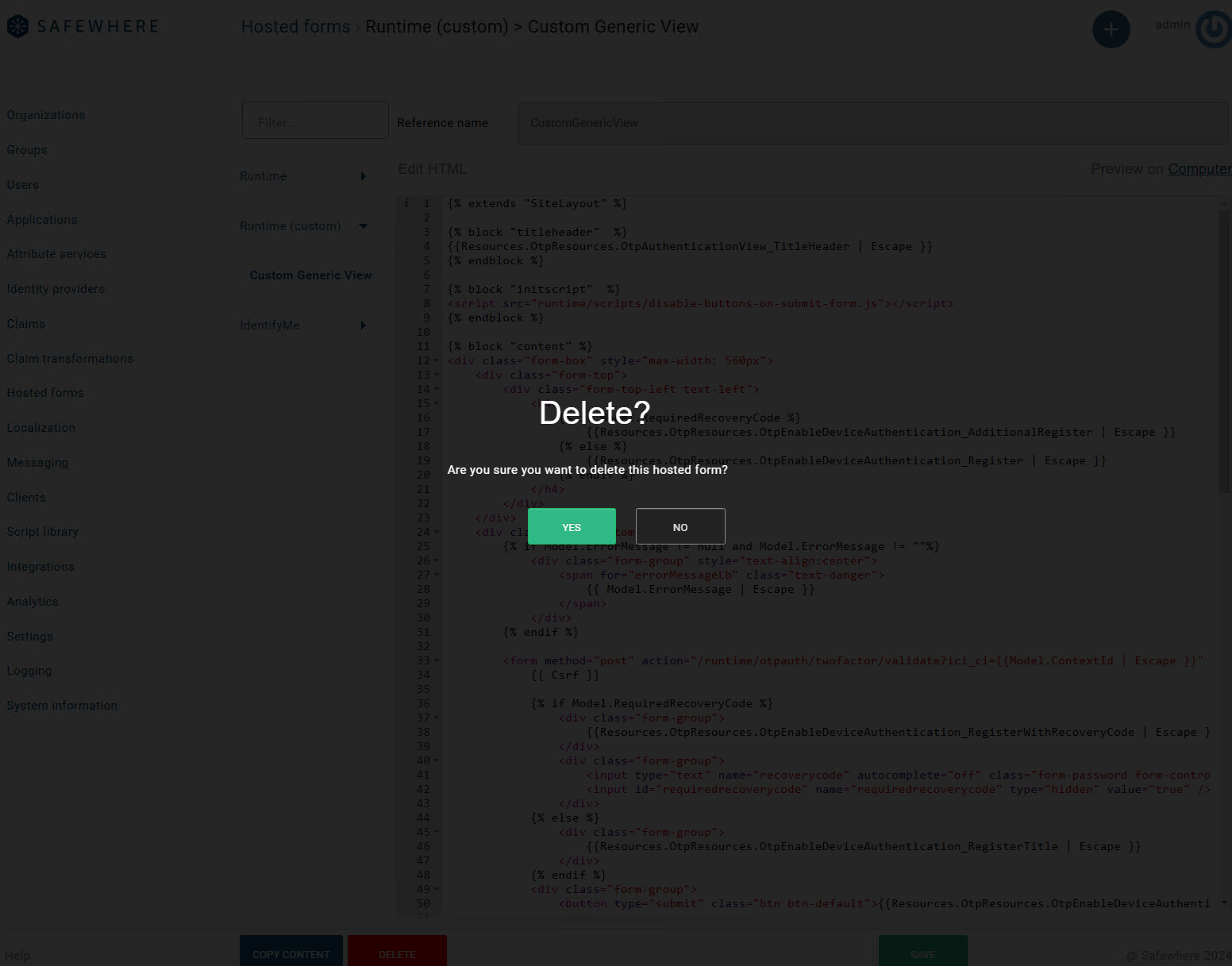
Task: Go to Localization section
Action: 41,428
